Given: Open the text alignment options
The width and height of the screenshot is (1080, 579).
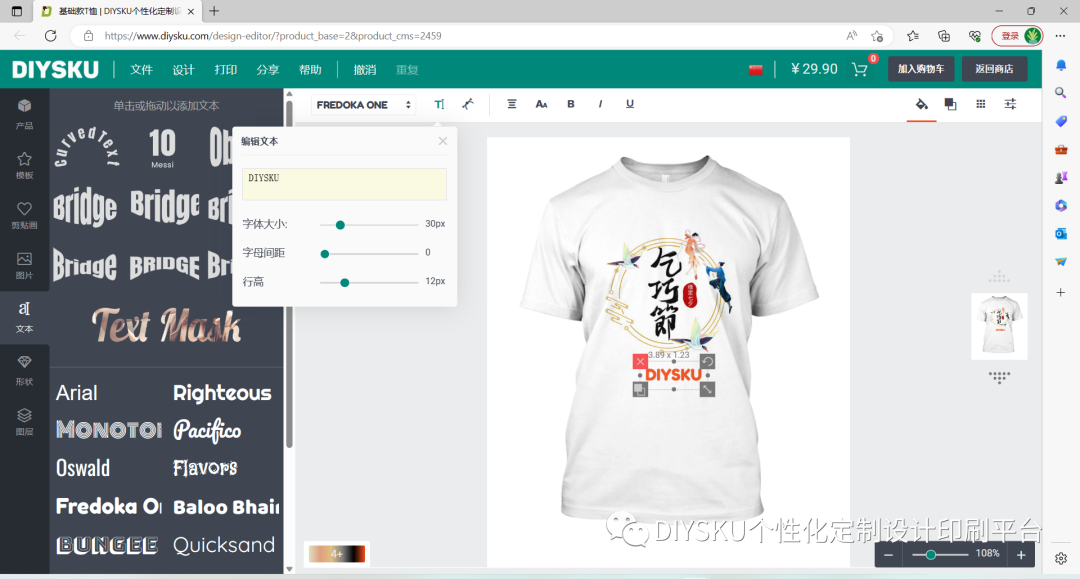Looking at the screenshot, I should [x=512, y=104].
